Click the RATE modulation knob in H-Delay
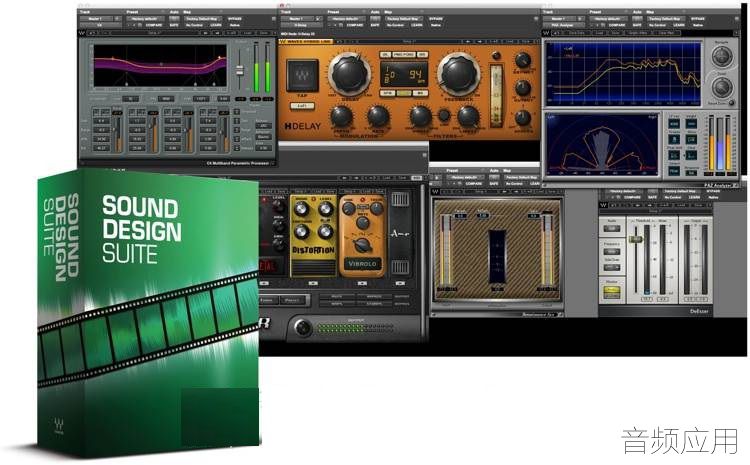Viewport: 750px width, 465px height. tap(378, 117)
